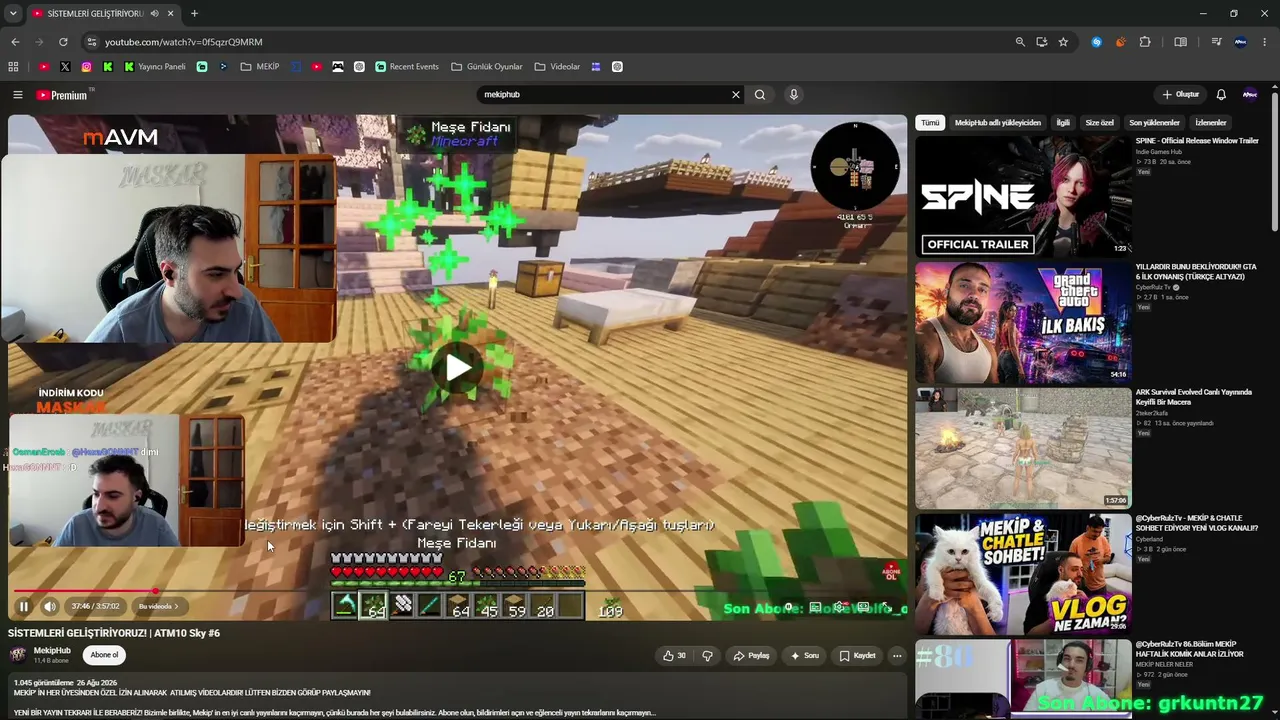Image resolution: width=1280 pixels, height=720 pixels.
Task: Bookmark this page with the star
Action: (x=1063, y=42)
